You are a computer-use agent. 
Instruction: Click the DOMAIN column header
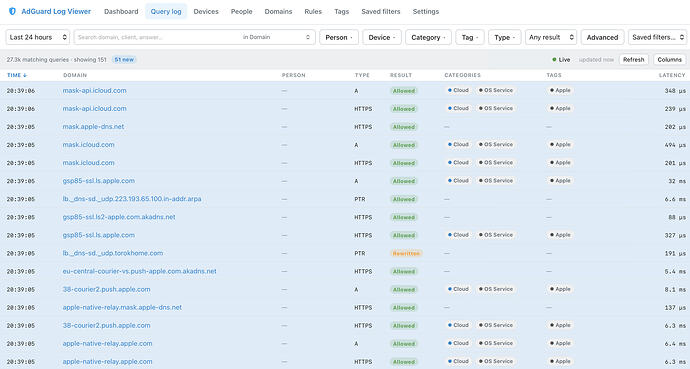point(75,75)
